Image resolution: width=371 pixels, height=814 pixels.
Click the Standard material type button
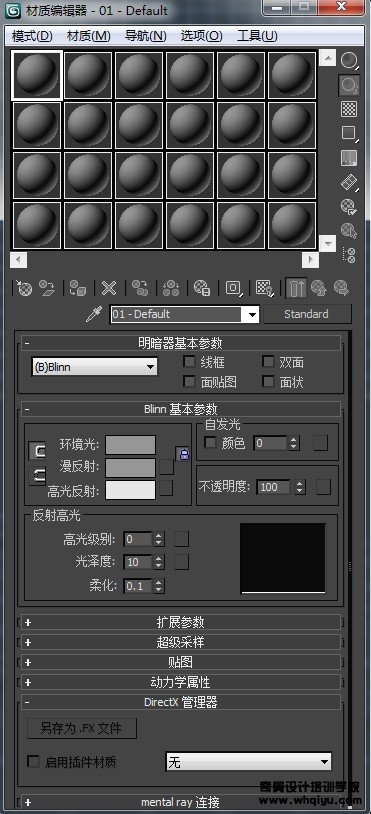tap(307, 314)
